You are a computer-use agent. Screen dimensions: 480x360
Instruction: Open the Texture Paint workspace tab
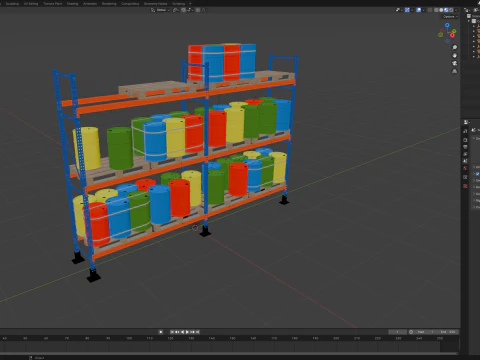pyautogui.click(x=53, y=4)
